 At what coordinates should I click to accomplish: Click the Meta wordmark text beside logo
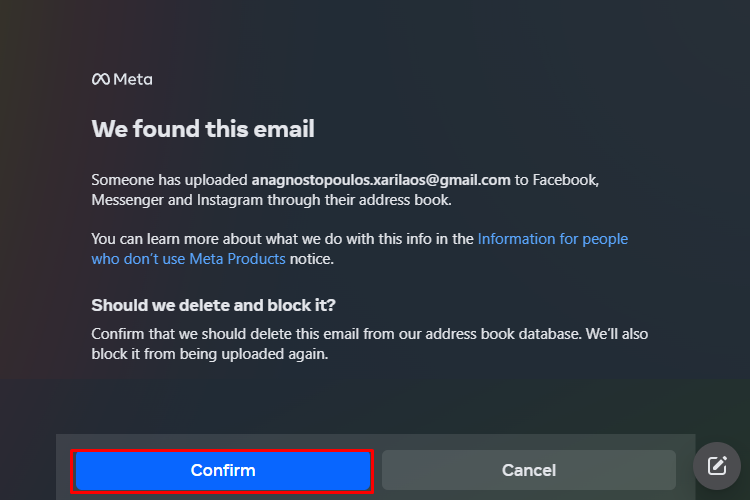[x=133, y=79]
